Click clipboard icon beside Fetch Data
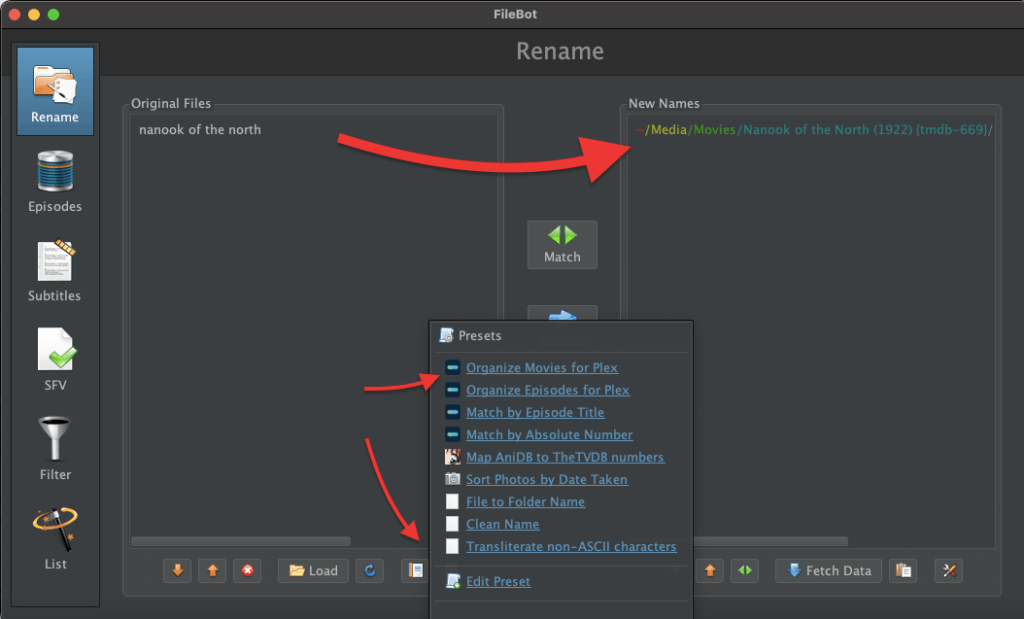The height and width of the screenshot is (619, 1024). pyautogui.click(x=903, y=571)
